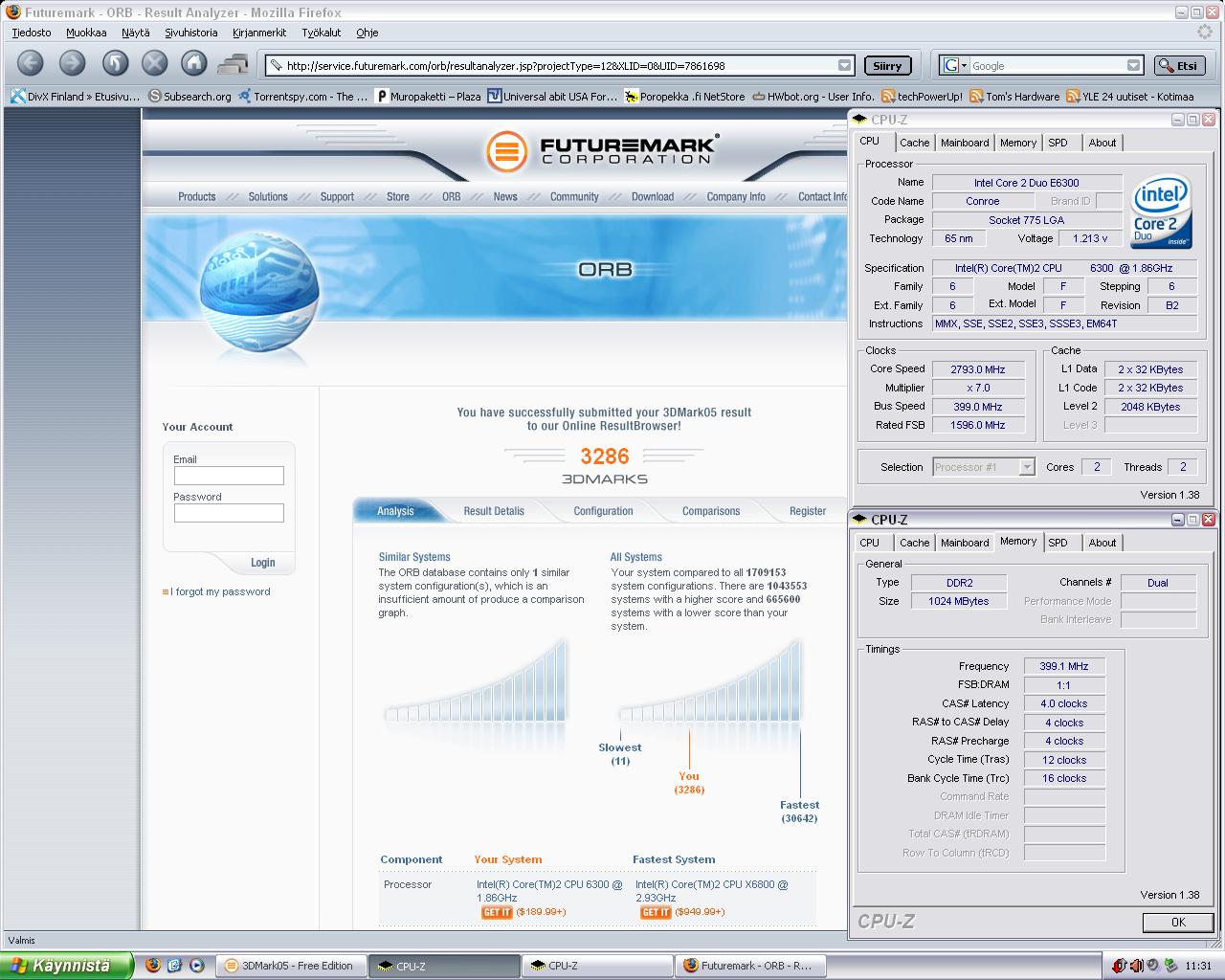Open the Register tab on ORB page

click(808, 511)
